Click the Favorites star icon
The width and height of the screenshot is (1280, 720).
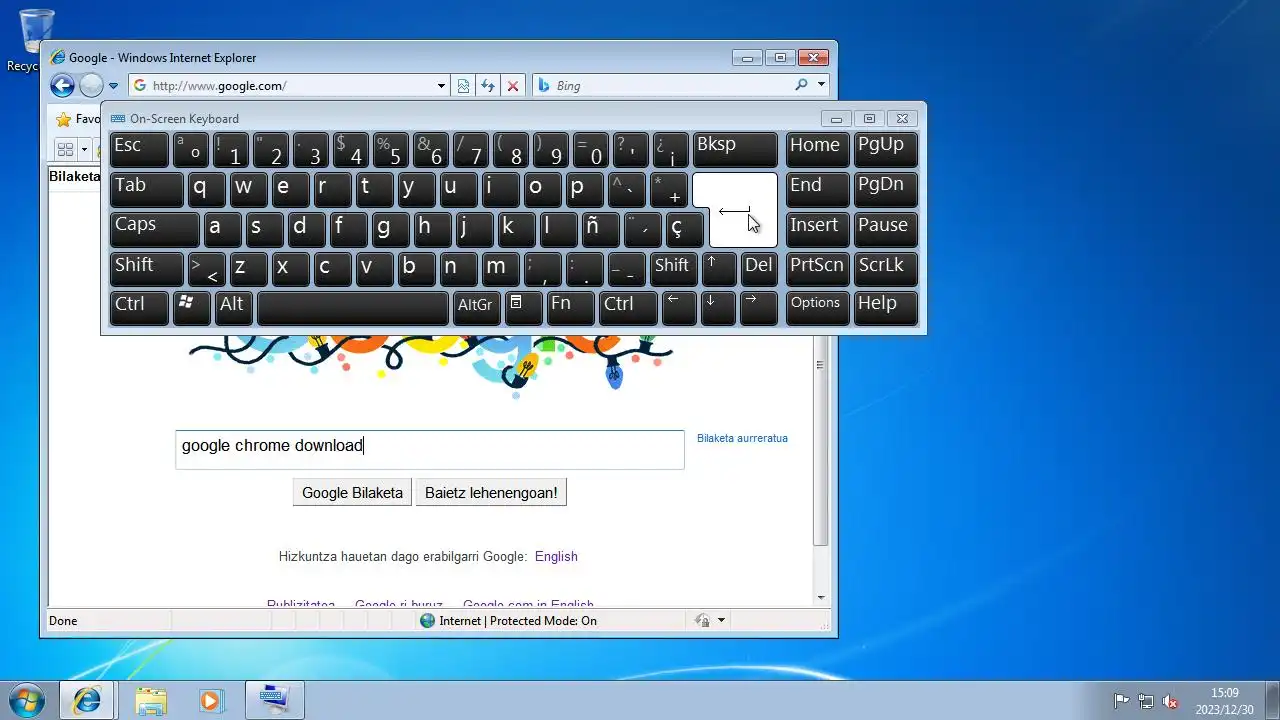coord(64,119)
